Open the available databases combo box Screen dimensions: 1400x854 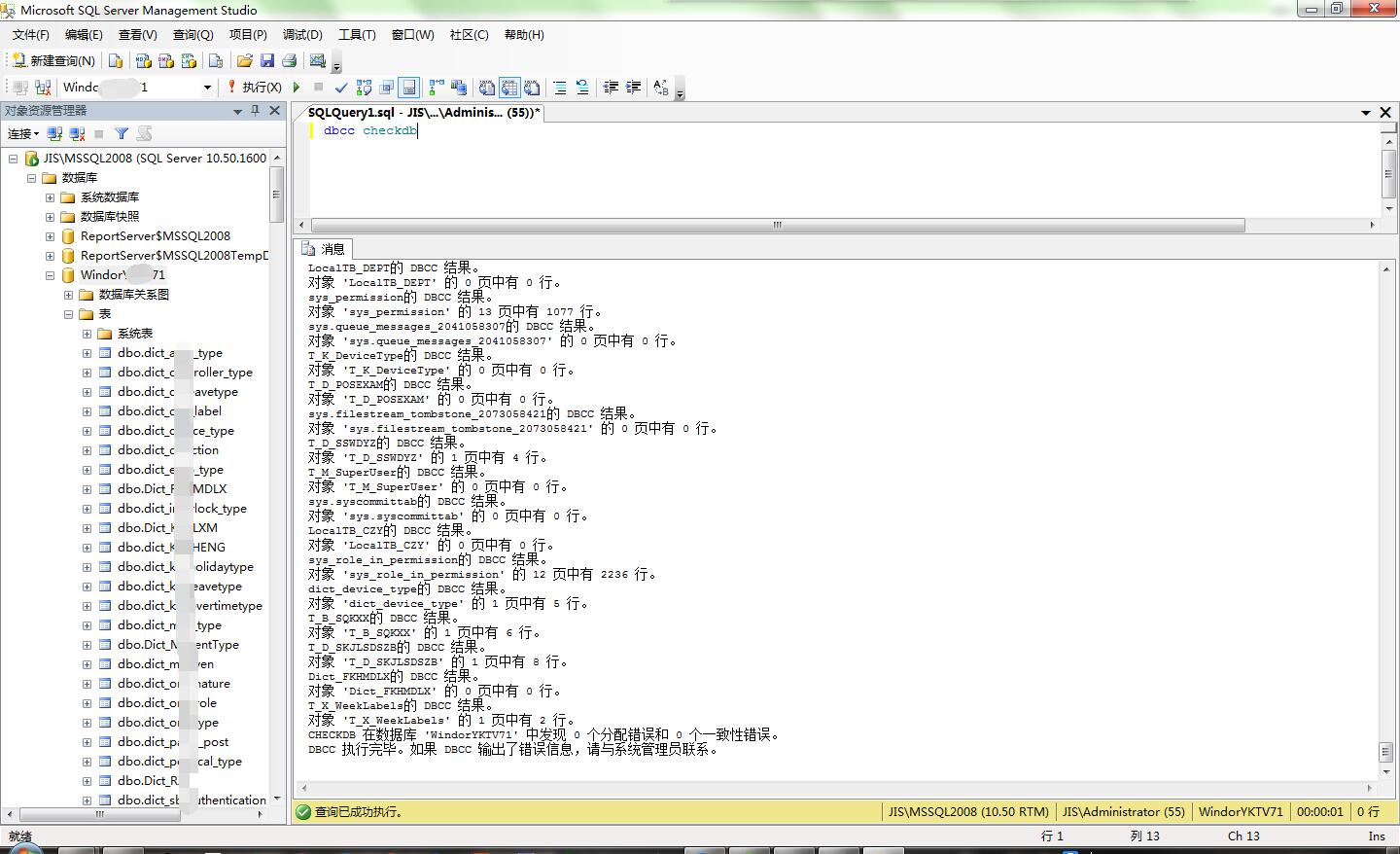(137, 88)
